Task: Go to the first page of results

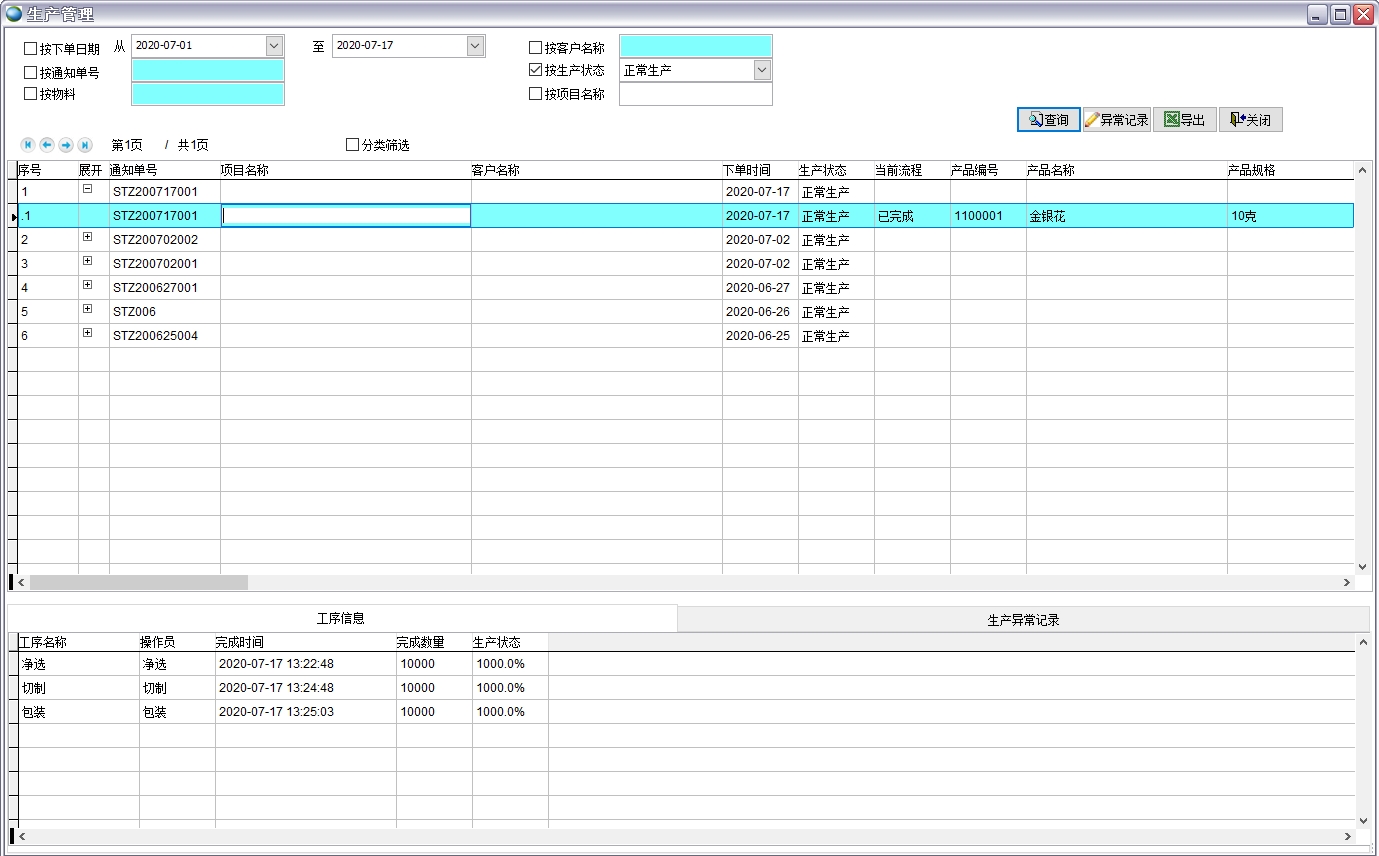Action: point(28,145)
